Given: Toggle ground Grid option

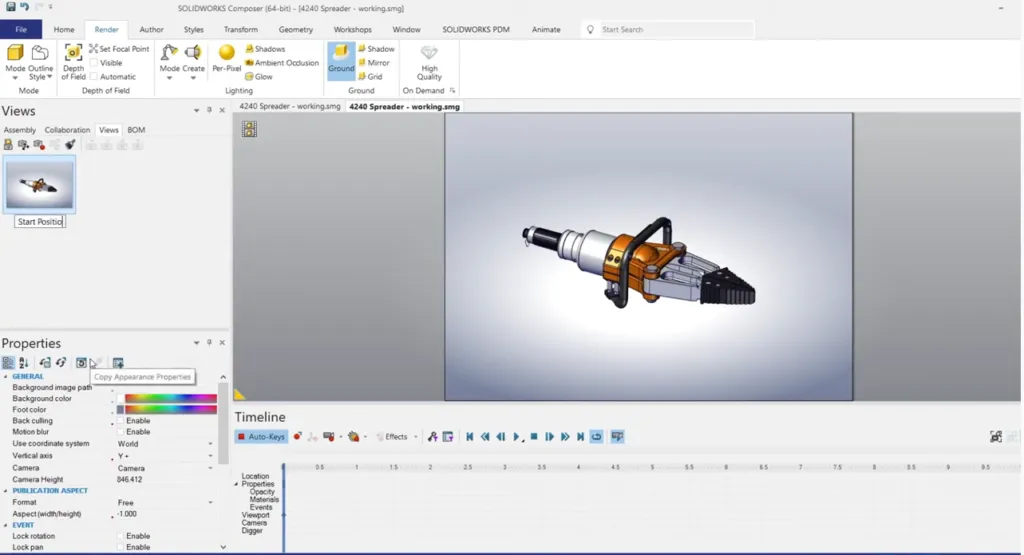Looking at the screenshot, I should tap(370, 76).
